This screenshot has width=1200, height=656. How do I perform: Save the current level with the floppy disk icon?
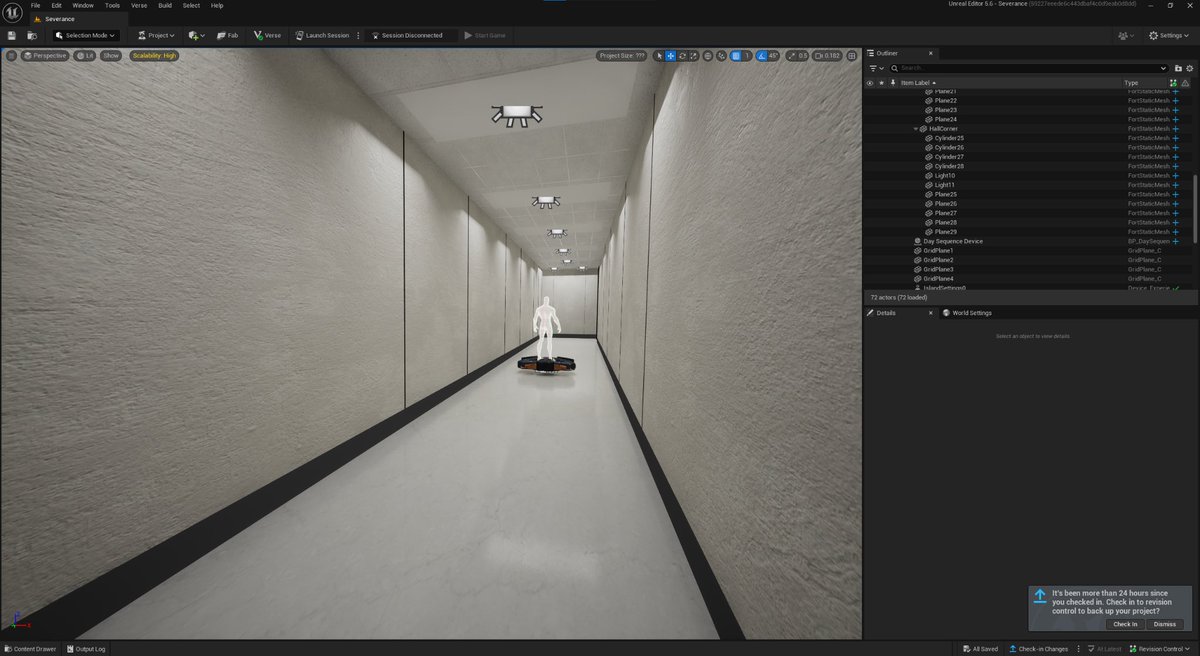[11, 35]
